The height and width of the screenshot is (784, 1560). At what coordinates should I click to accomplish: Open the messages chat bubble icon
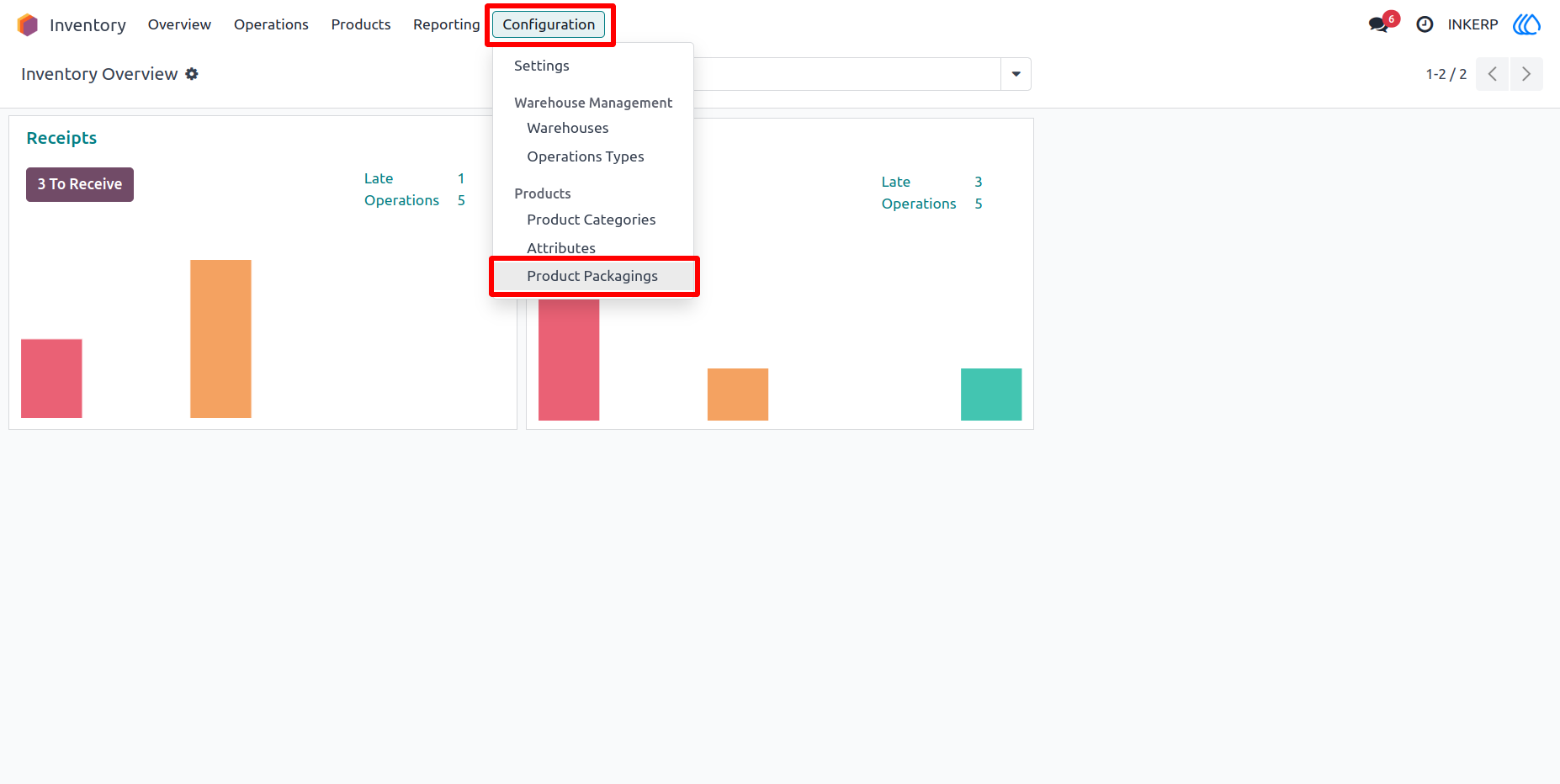(x=1378, y=24)
